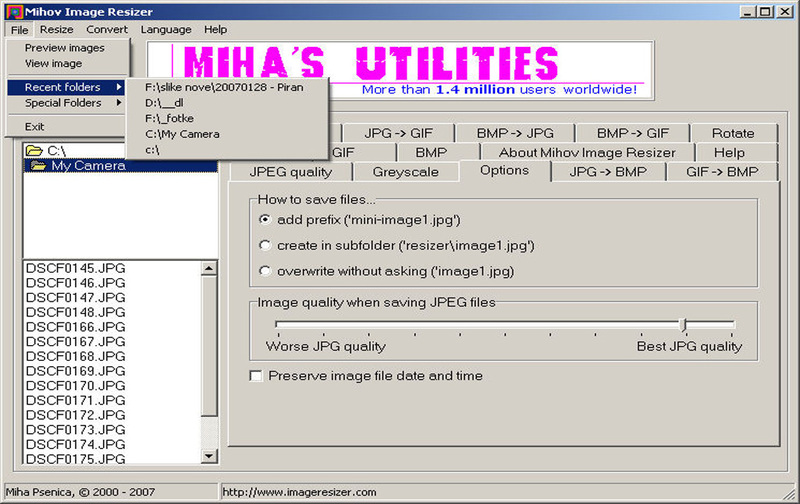
Task: Select file DSCF0146.JPG
Action: pos(76,283)
